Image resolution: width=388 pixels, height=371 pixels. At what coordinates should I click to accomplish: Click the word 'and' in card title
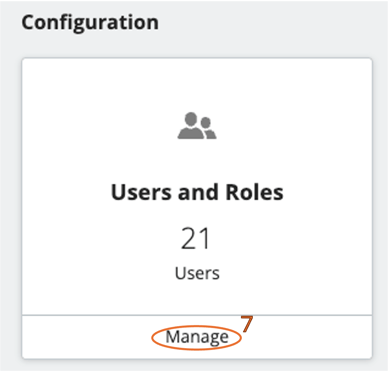click(198, 193)
